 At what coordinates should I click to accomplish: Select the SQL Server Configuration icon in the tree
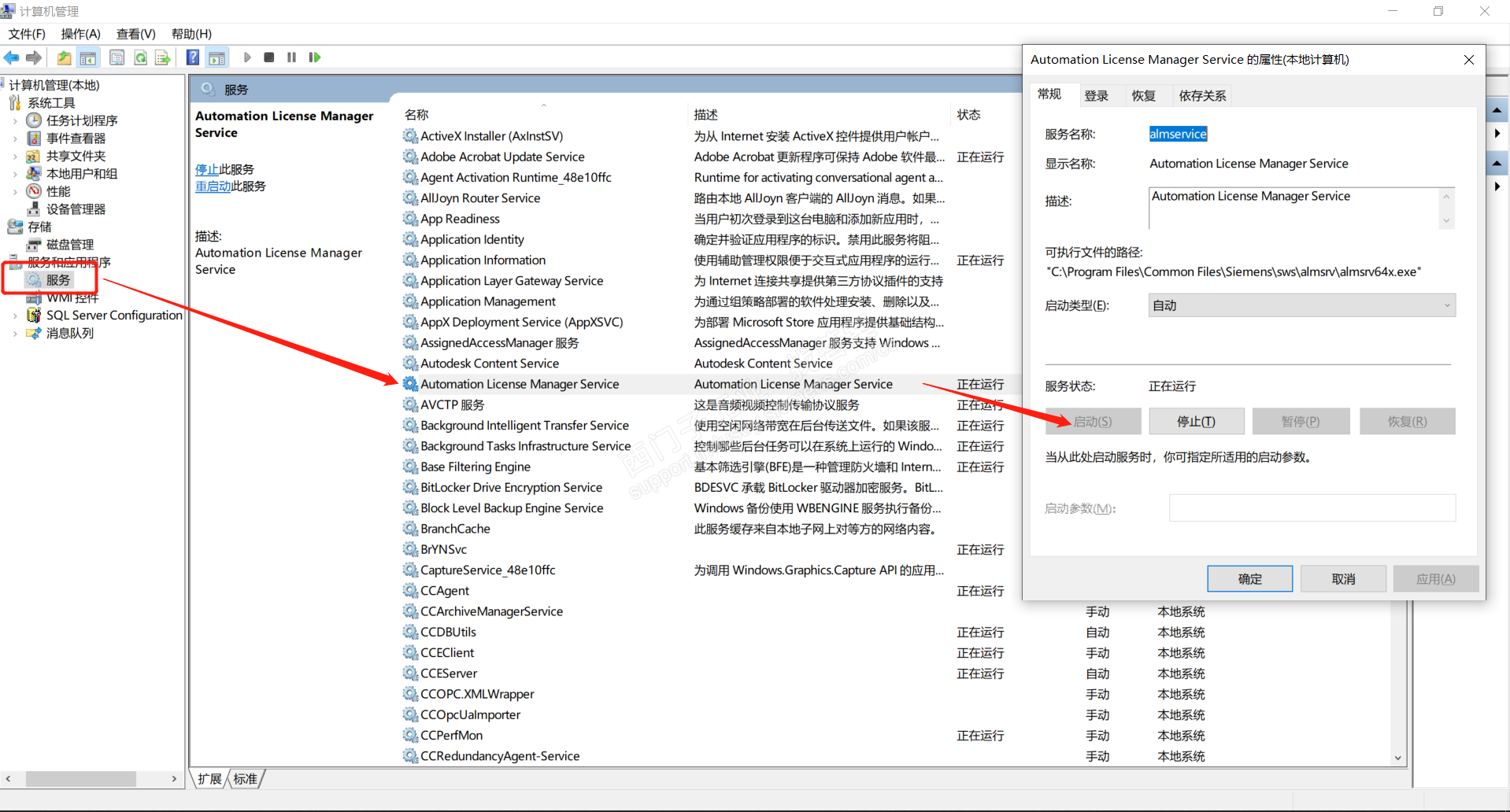coord(34,316)
